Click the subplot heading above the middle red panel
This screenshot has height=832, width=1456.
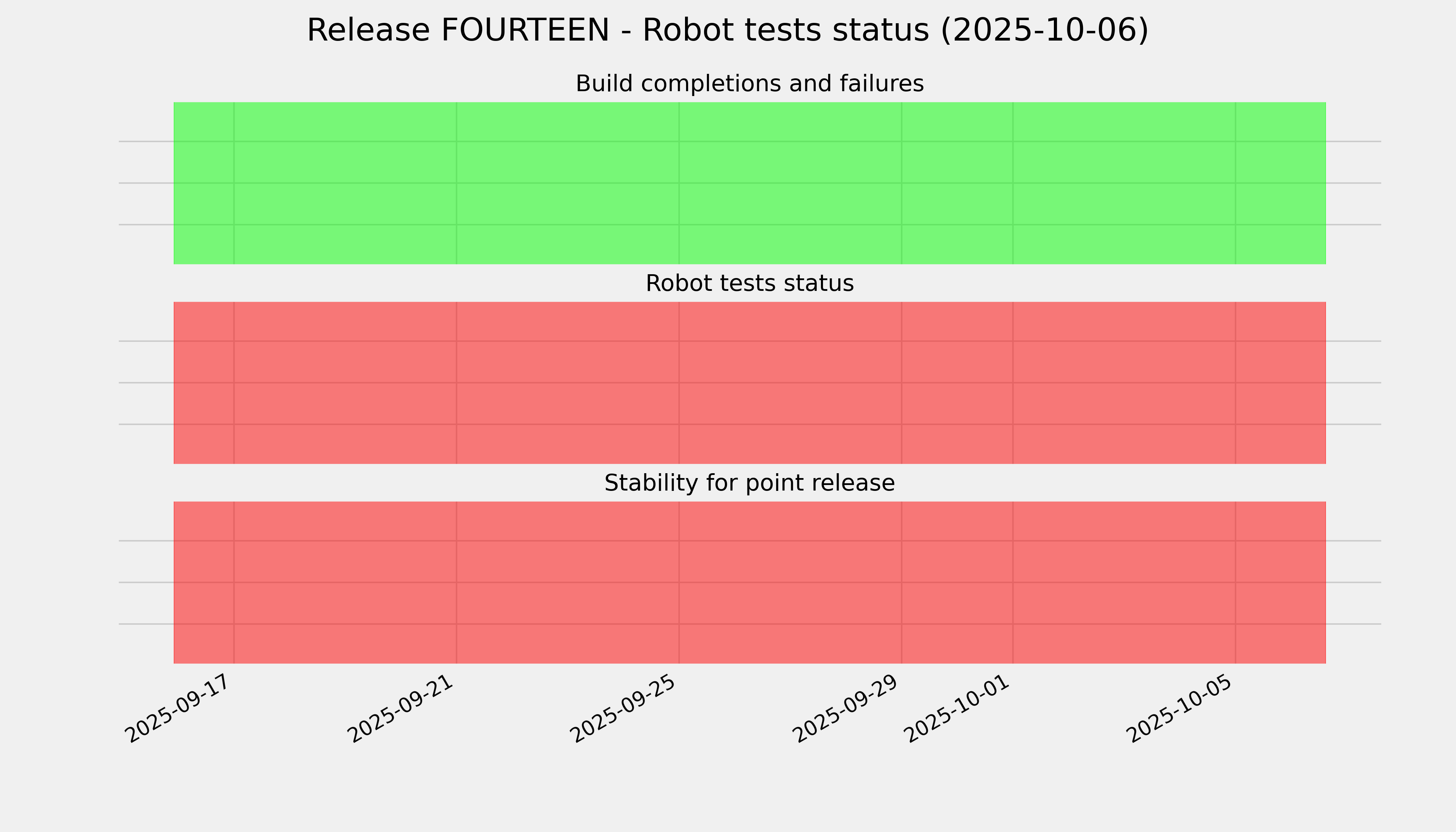pos(749,284)
